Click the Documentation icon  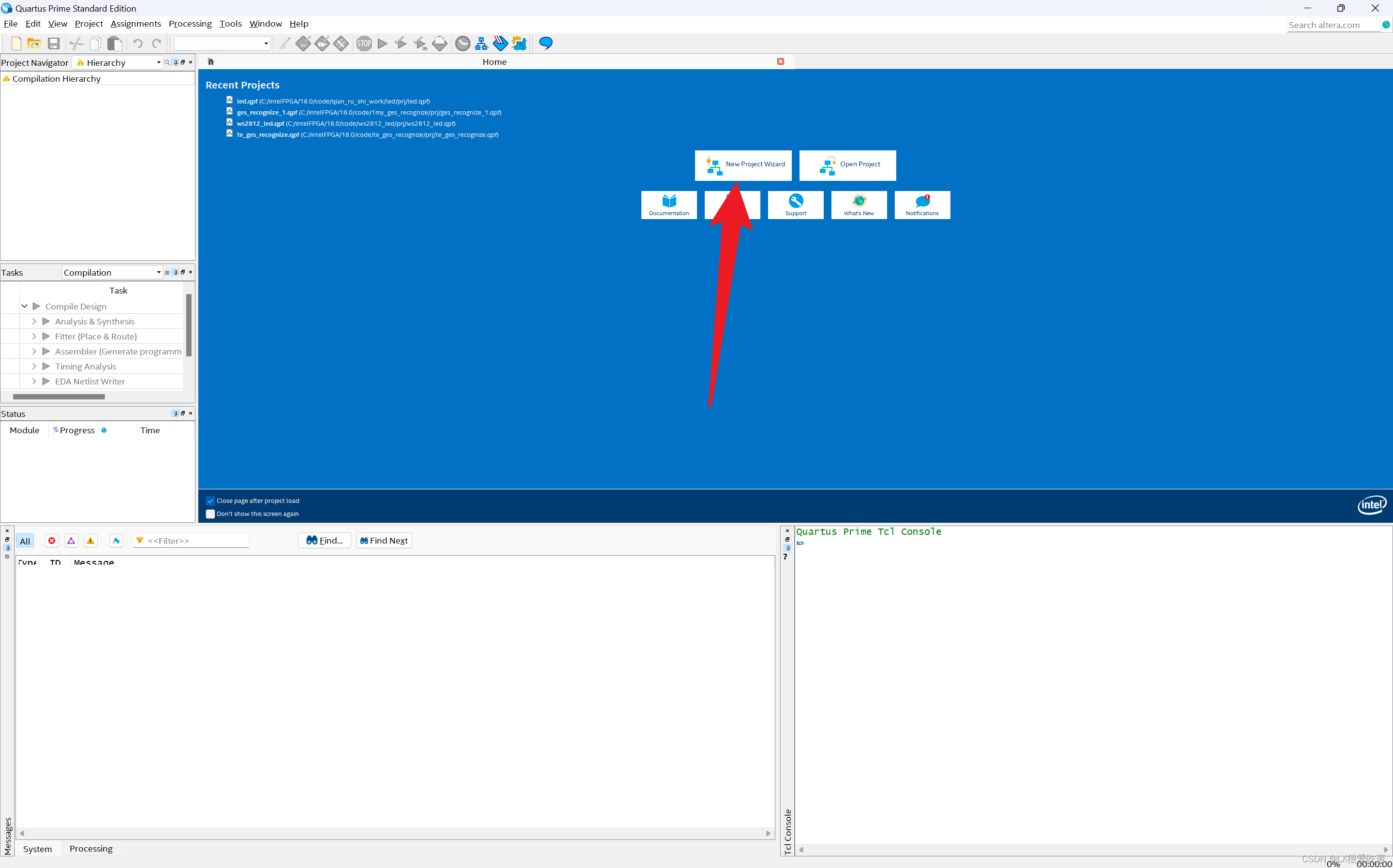point(668,204)
